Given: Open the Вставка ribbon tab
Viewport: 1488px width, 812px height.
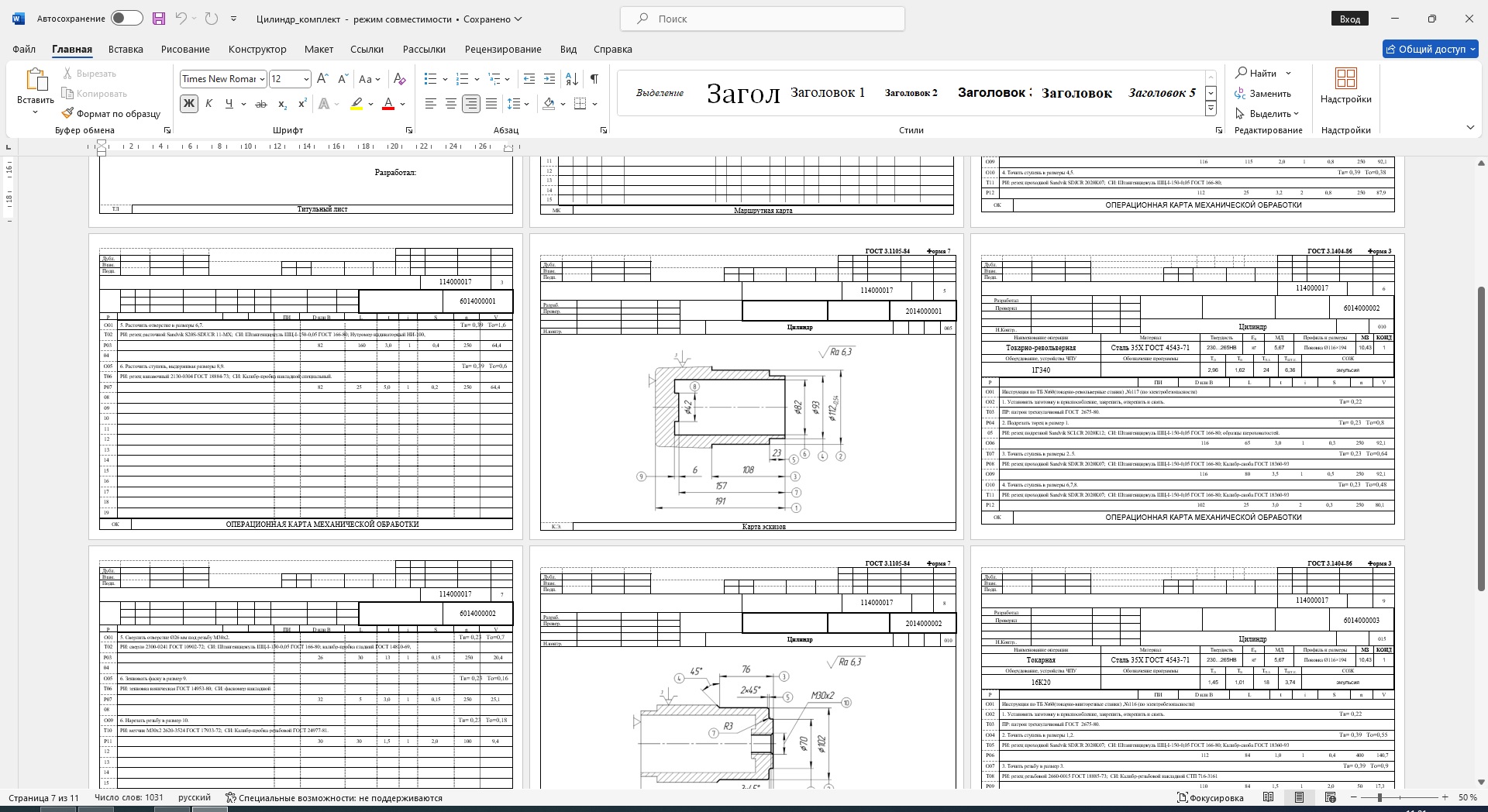Looking at the screenshot, I should tap(126, 49).
